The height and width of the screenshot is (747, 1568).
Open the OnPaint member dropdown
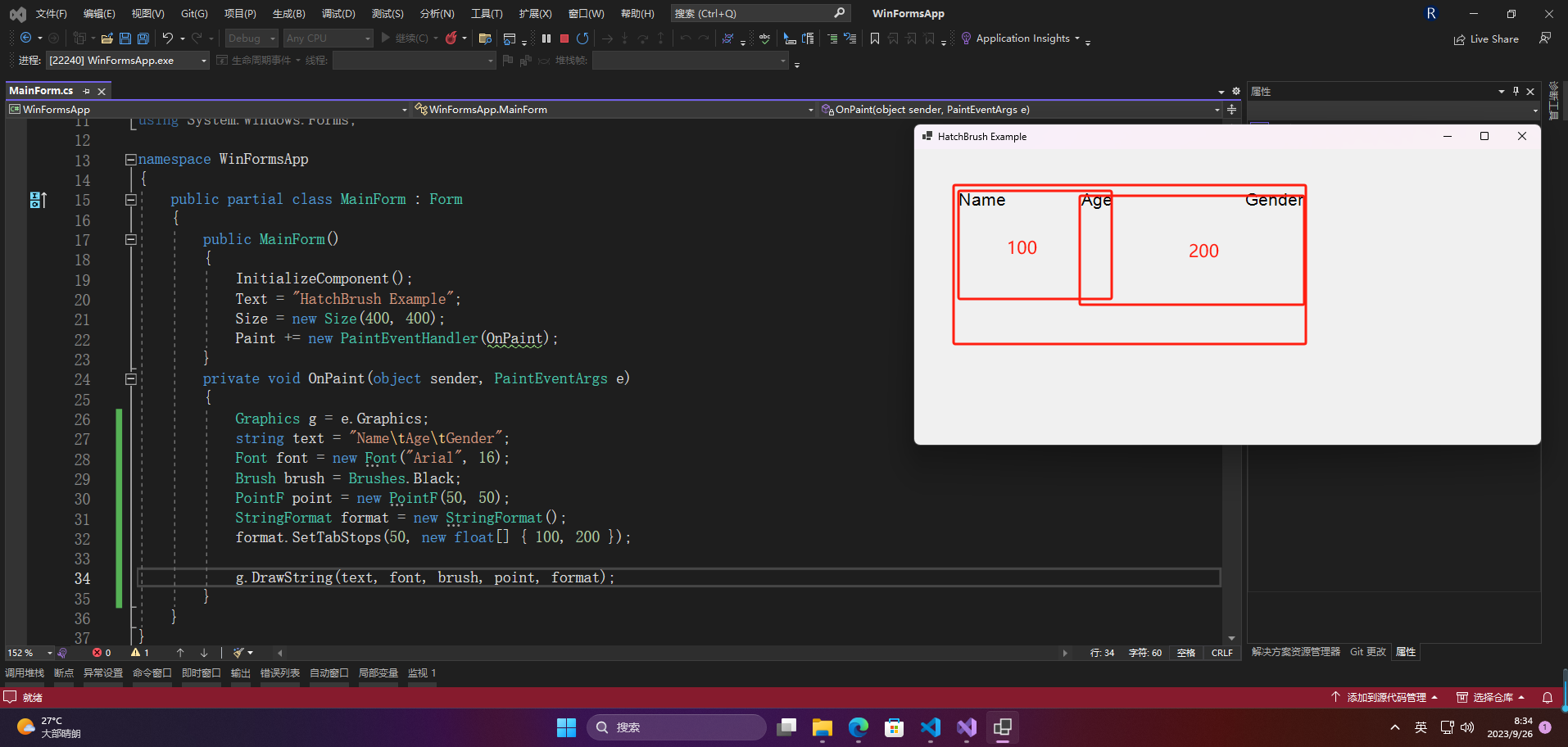coord(1020,110)
